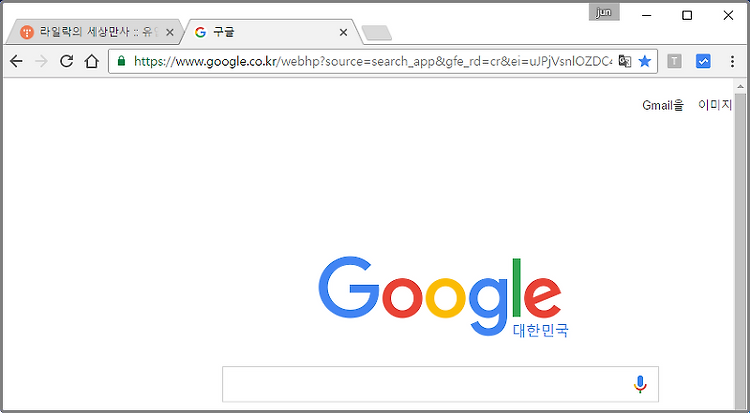Toggle the blue bookmark star
The width and height of the screenshot is (750, 413).
pos(645,61)
